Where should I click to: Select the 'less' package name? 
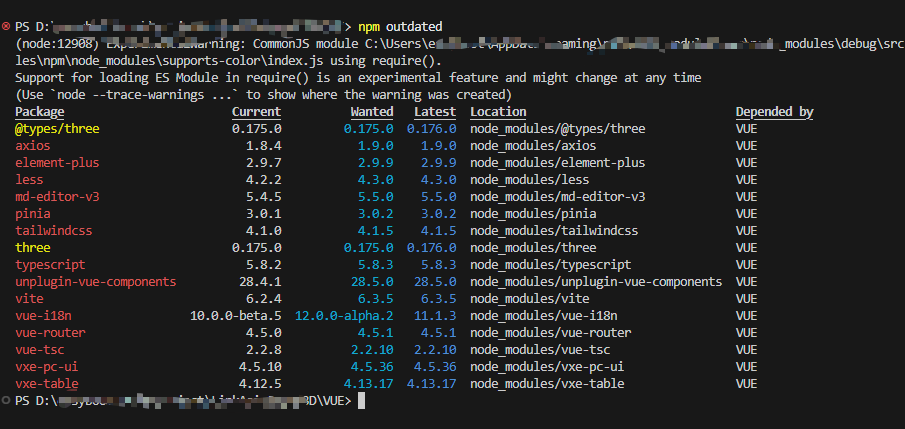tap(29, 180)
